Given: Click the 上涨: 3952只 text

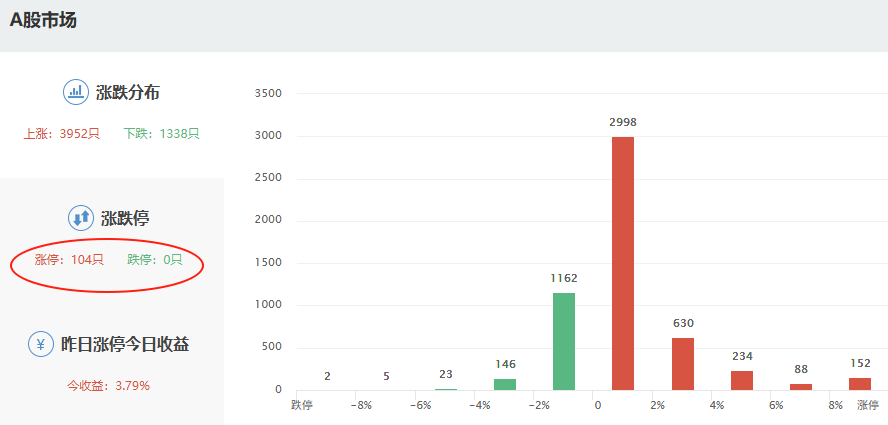Looking at the screenshot, I should [62, 133].
